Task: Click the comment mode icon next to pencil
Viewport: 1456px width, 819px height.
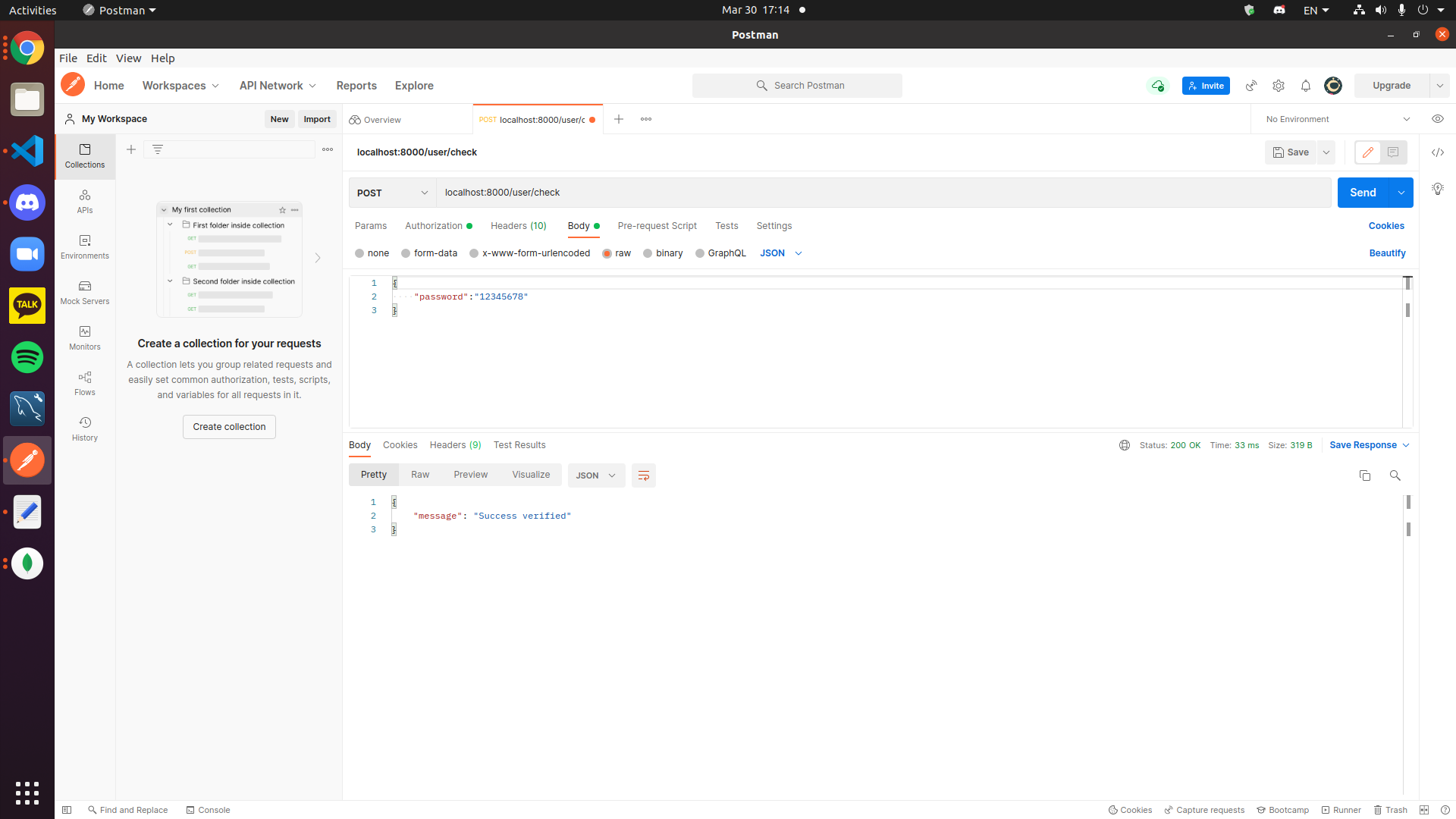Action: pos(1393,152)
